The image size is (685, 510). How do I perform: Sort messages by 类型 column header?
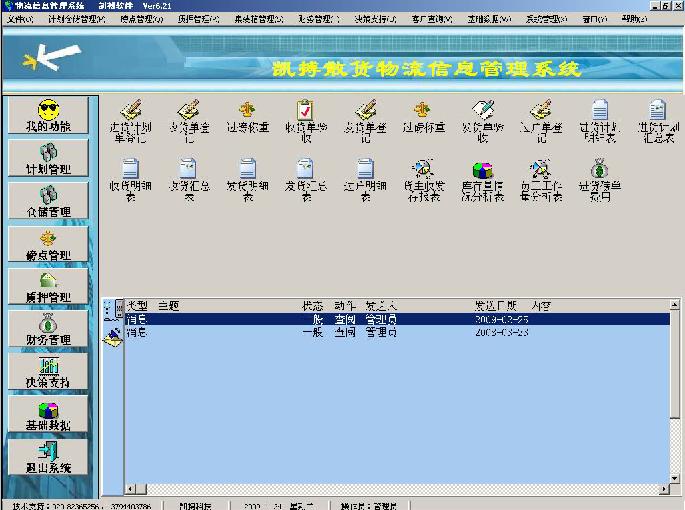click(137, 306)
